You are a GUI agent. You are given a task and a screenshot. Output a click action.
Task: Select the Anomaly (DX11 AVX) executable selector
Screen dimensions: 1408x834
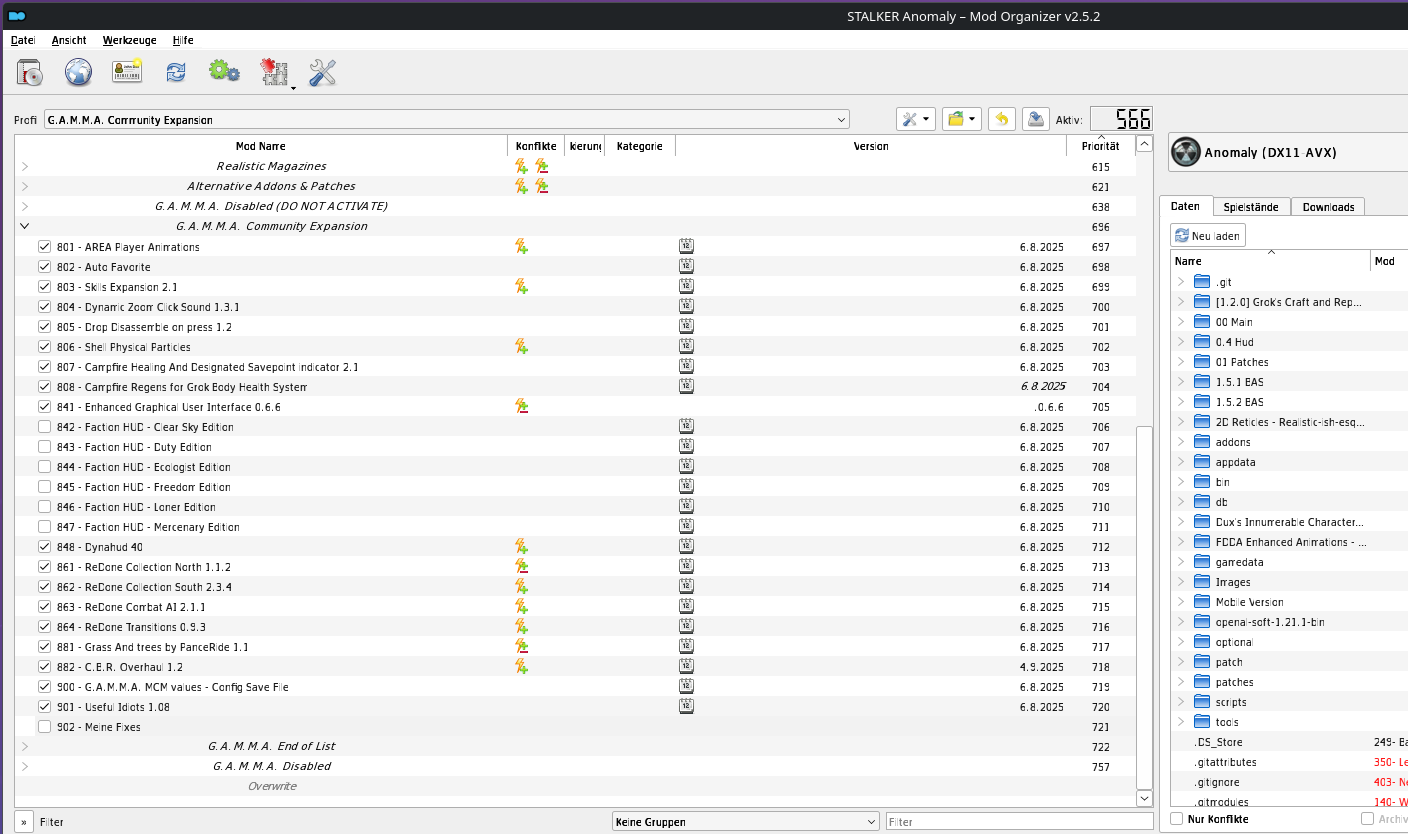coord(1289,152)
